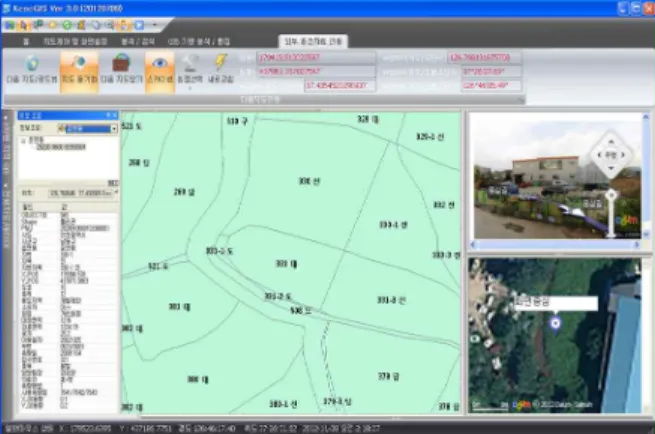This screenshot has width=655, height=434.
Task: Click the longitude field showing 126.768
Action: click(485, 58)
